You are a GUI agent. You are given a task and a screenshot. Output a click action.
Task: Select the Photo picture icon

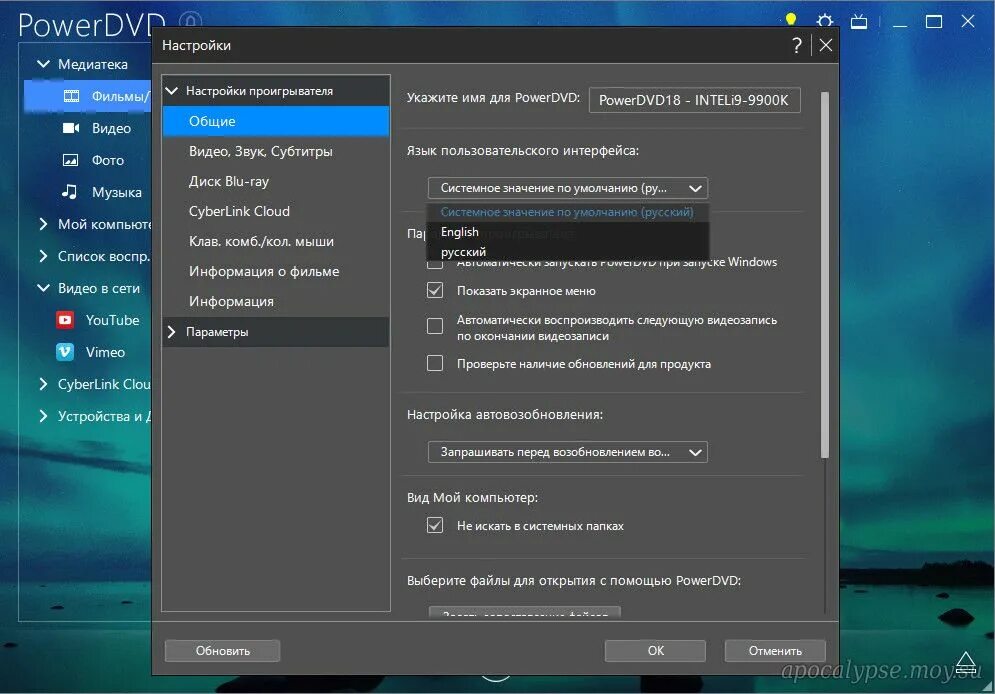coord(70,160)
